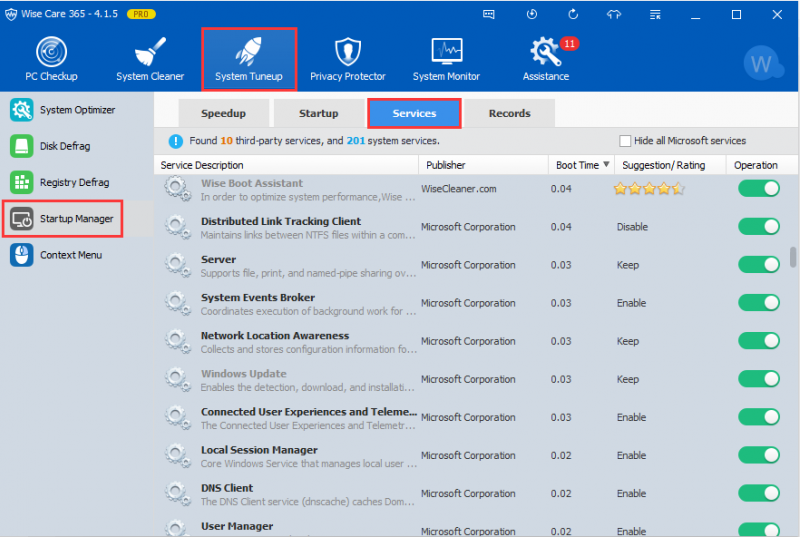Viewport: 800px width, 537px height.
Task: Click the services list vertical scrollbar
Action: point(792,257)
